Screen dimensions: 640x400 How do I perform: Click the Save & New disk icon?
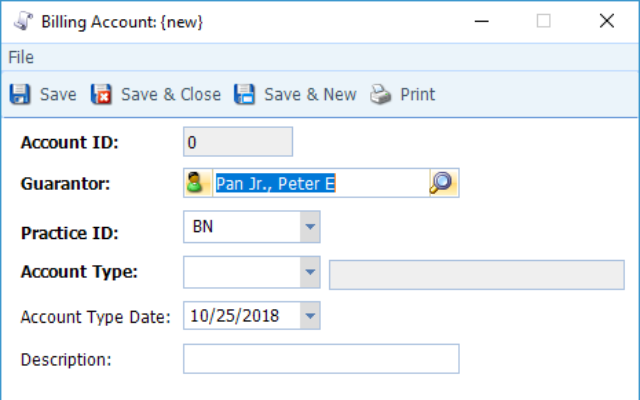(x=244, y=94)
